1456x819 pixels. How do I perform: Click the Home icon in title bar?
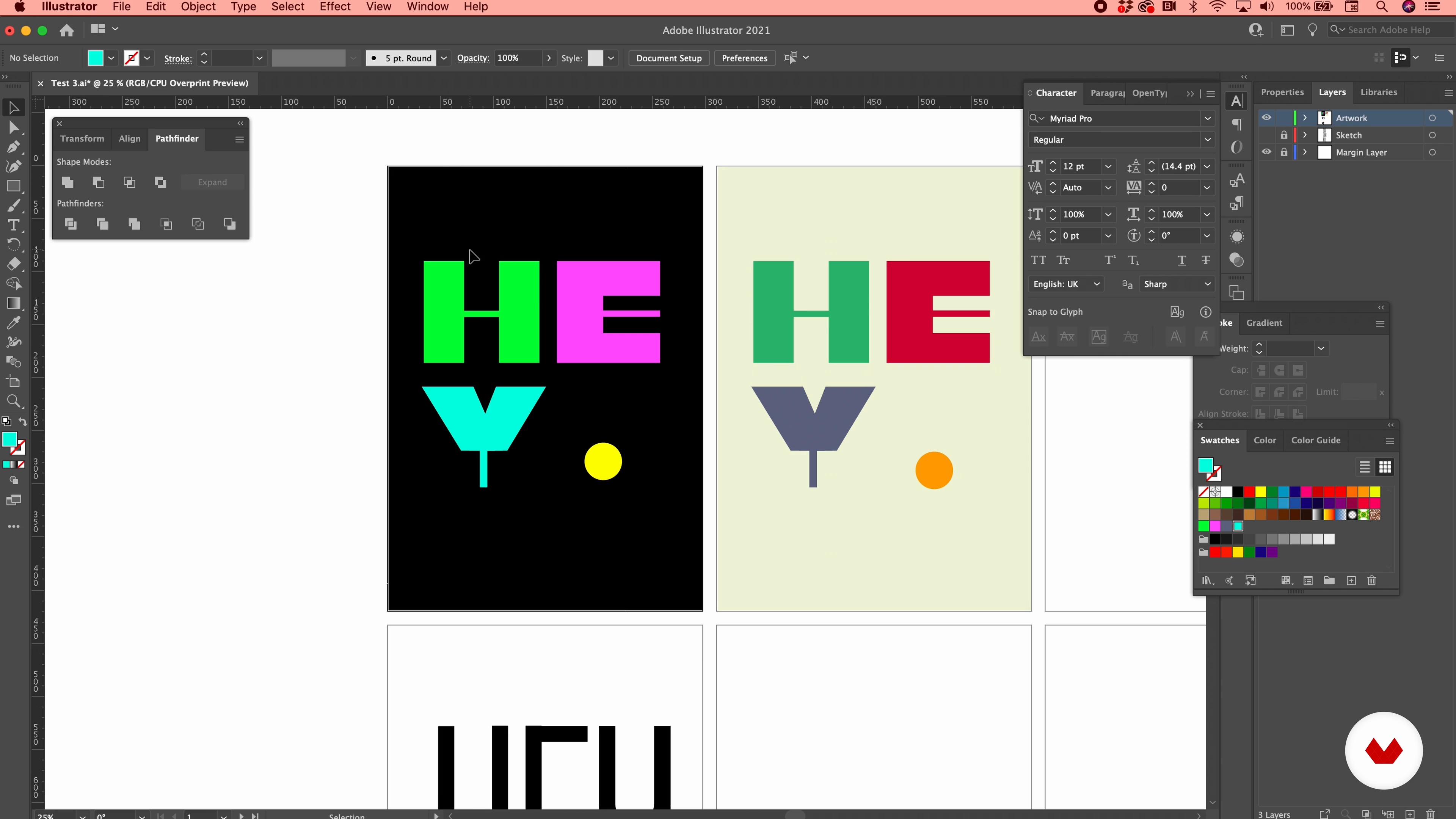point(67,30)
